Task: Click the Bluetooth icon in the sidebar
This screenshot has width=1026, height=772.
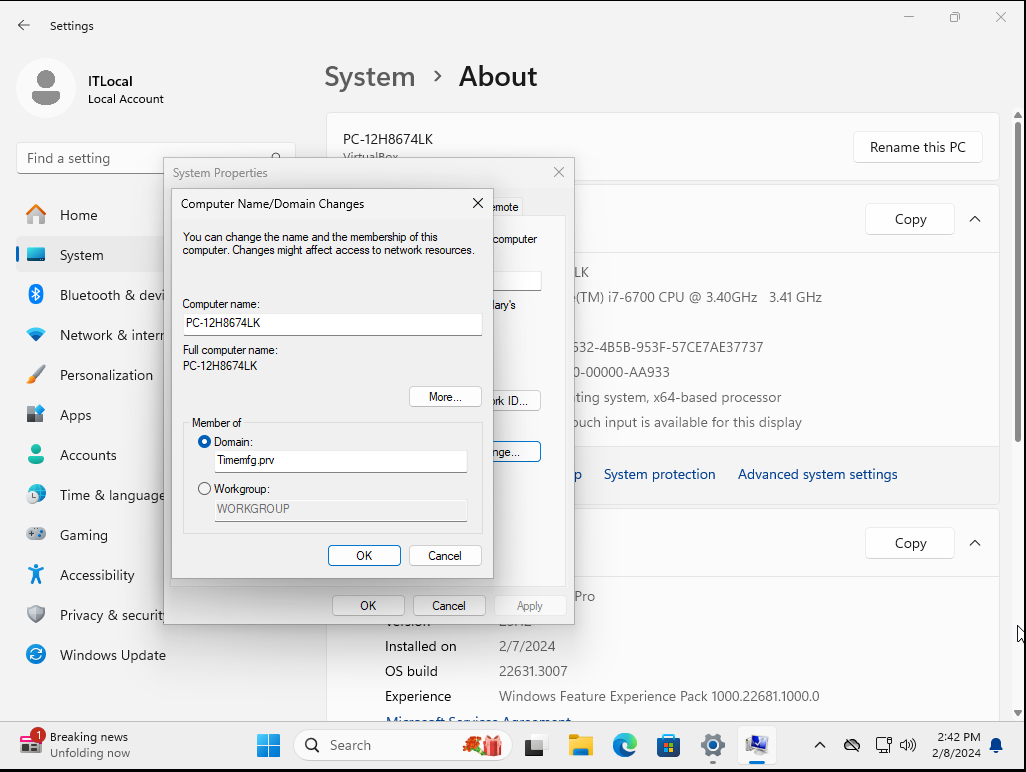Action: 36,294
